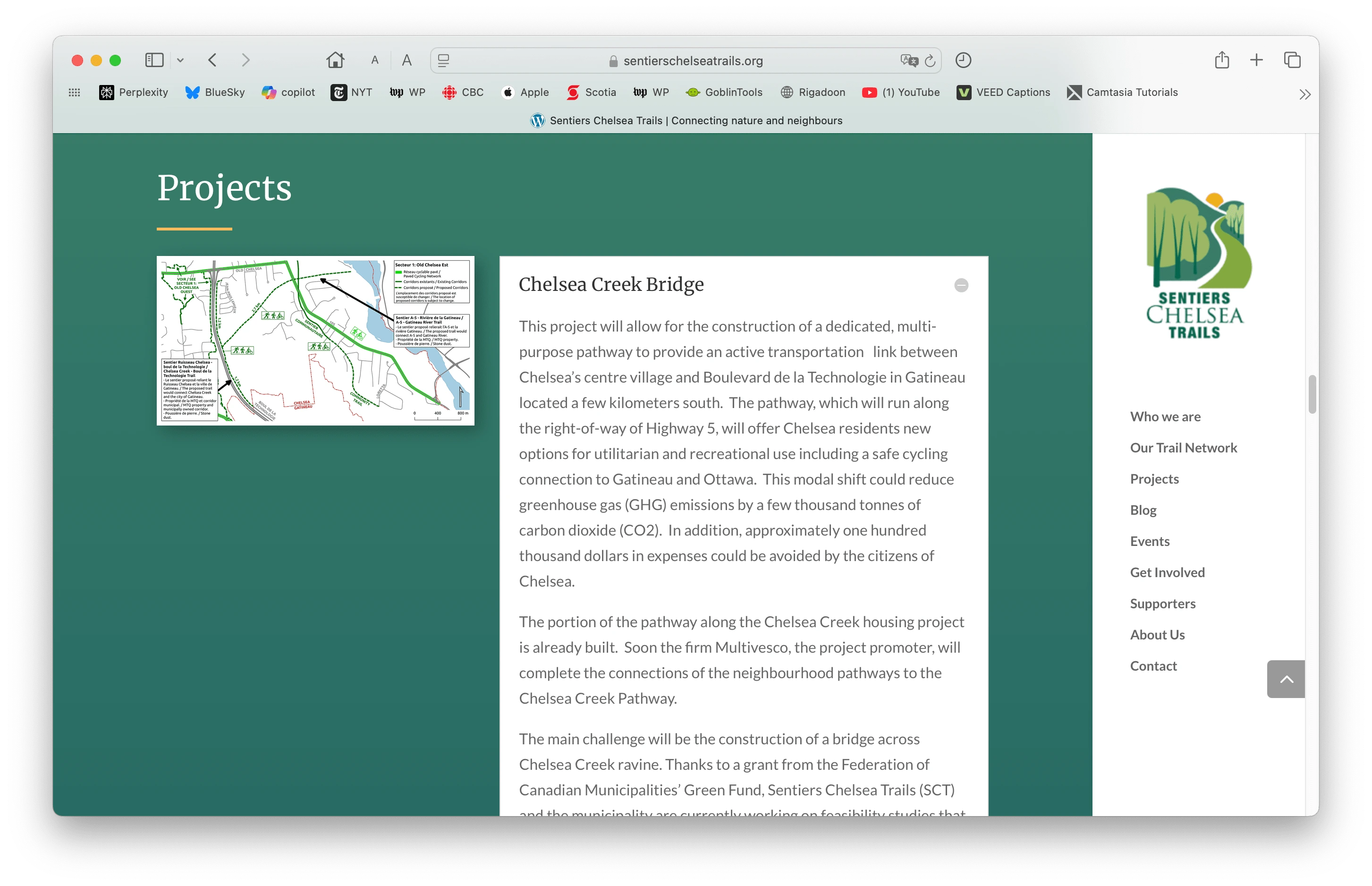Screen dimensions: 1372x886
Task: Open the Perplexity bookmark
Action: coord(134,93)
